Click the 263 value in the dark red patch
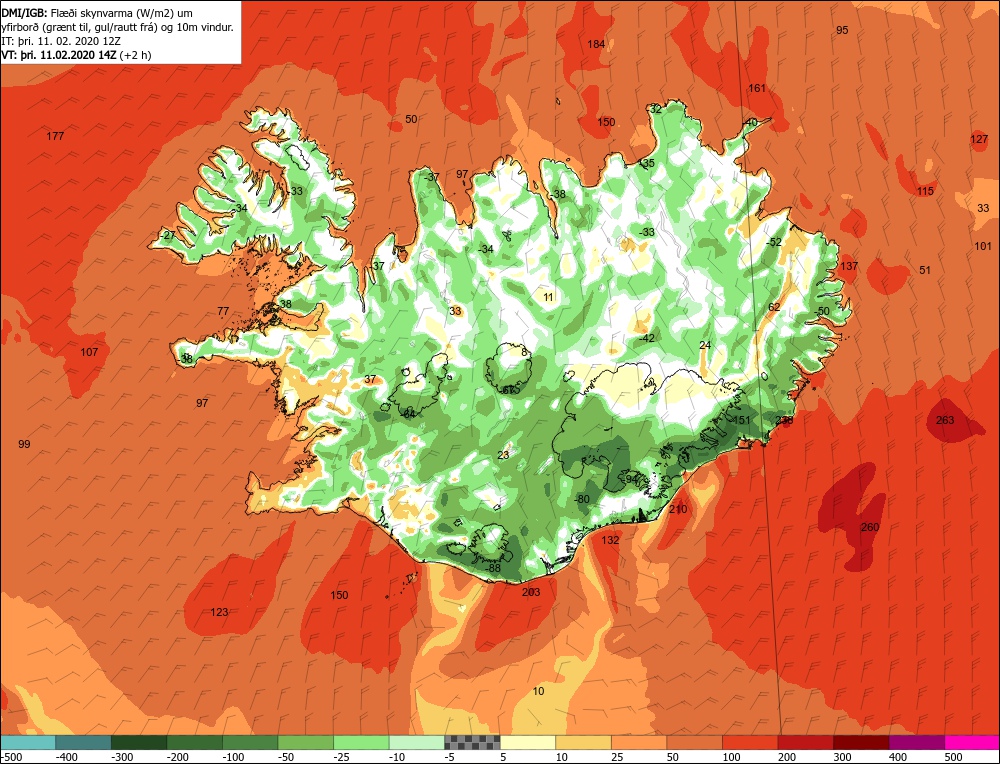 [x=945, y=420]
